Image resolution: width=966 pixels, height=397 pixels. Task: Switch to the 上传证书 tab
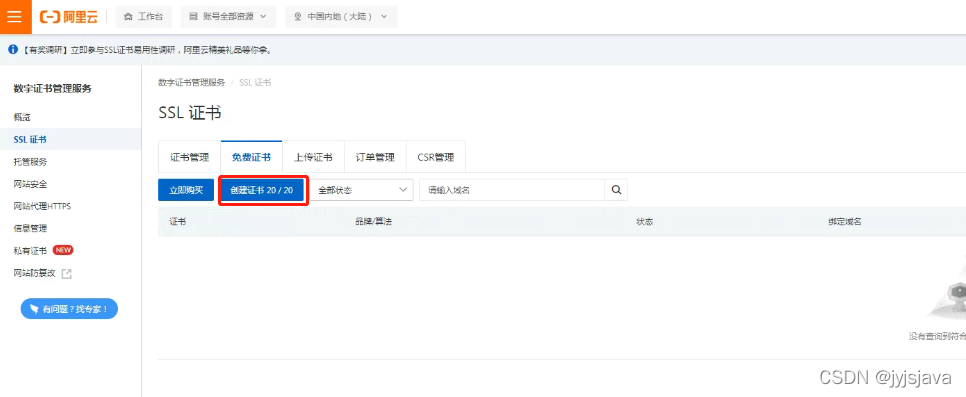313,157
